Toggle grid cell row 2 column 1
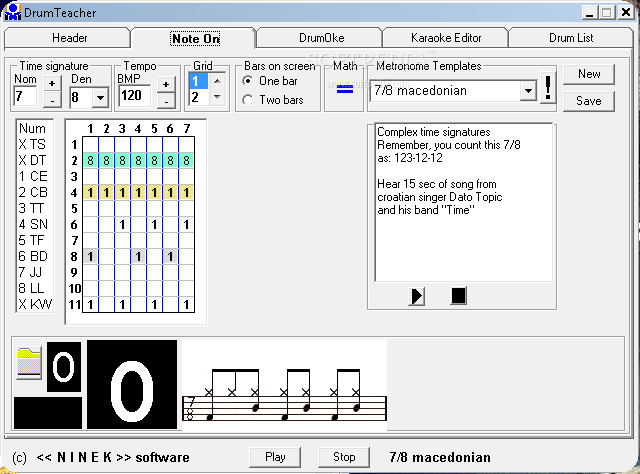 click(x=91, y=160)
